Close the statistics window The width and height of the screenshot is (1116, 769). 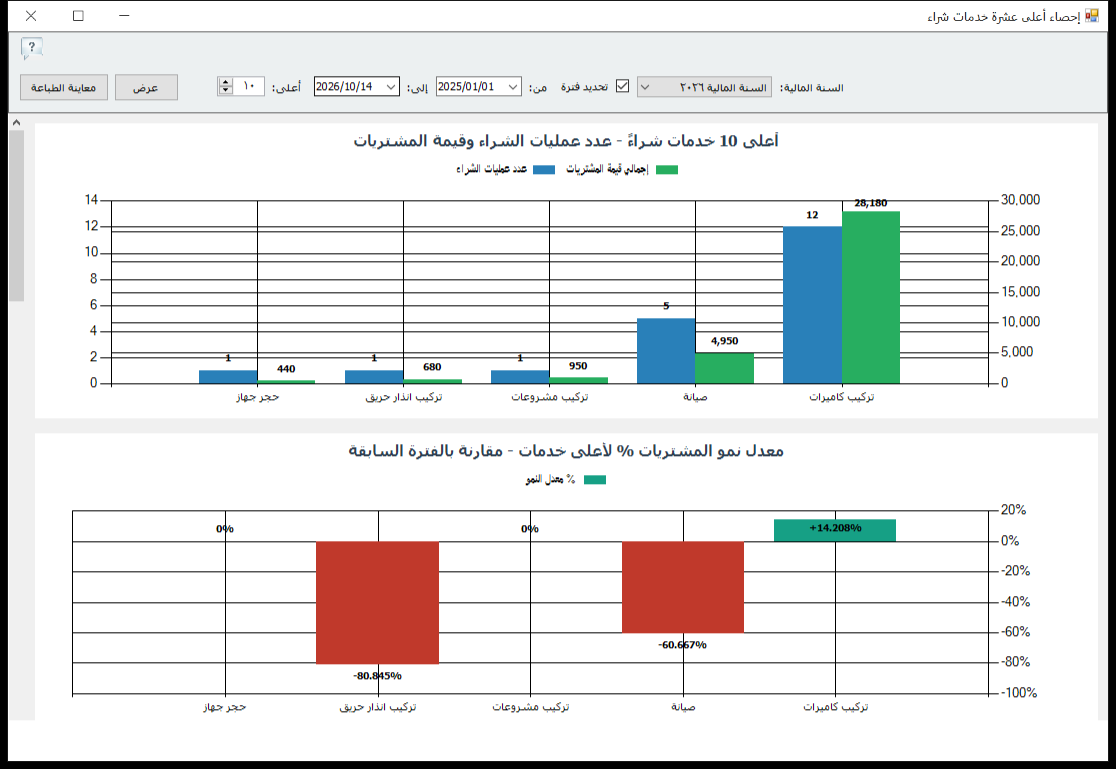point(31,16)
